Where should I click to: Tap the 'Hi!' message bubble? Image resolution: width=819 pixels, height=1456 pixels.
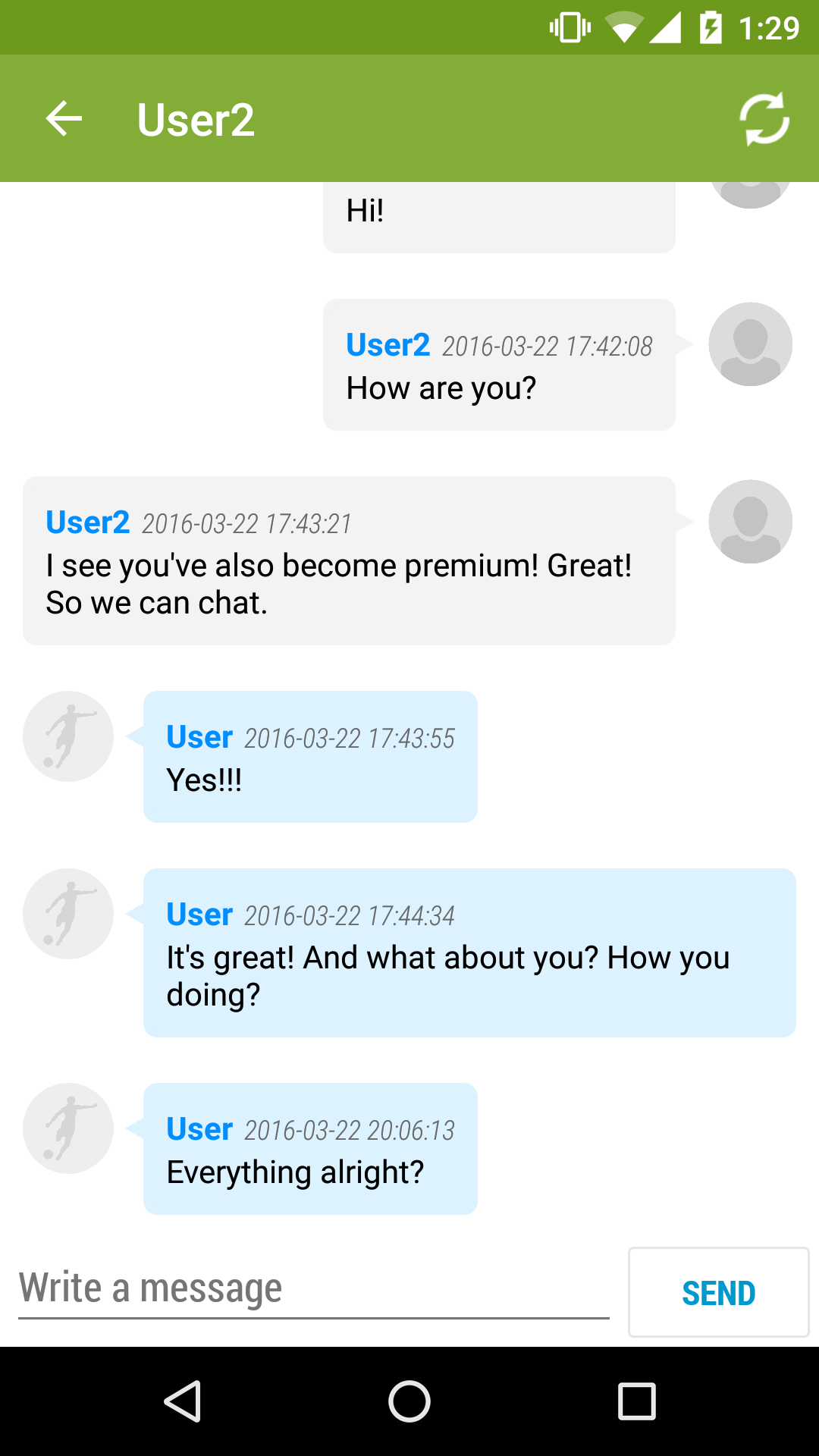pyautogui.click(x=499, y=217)
